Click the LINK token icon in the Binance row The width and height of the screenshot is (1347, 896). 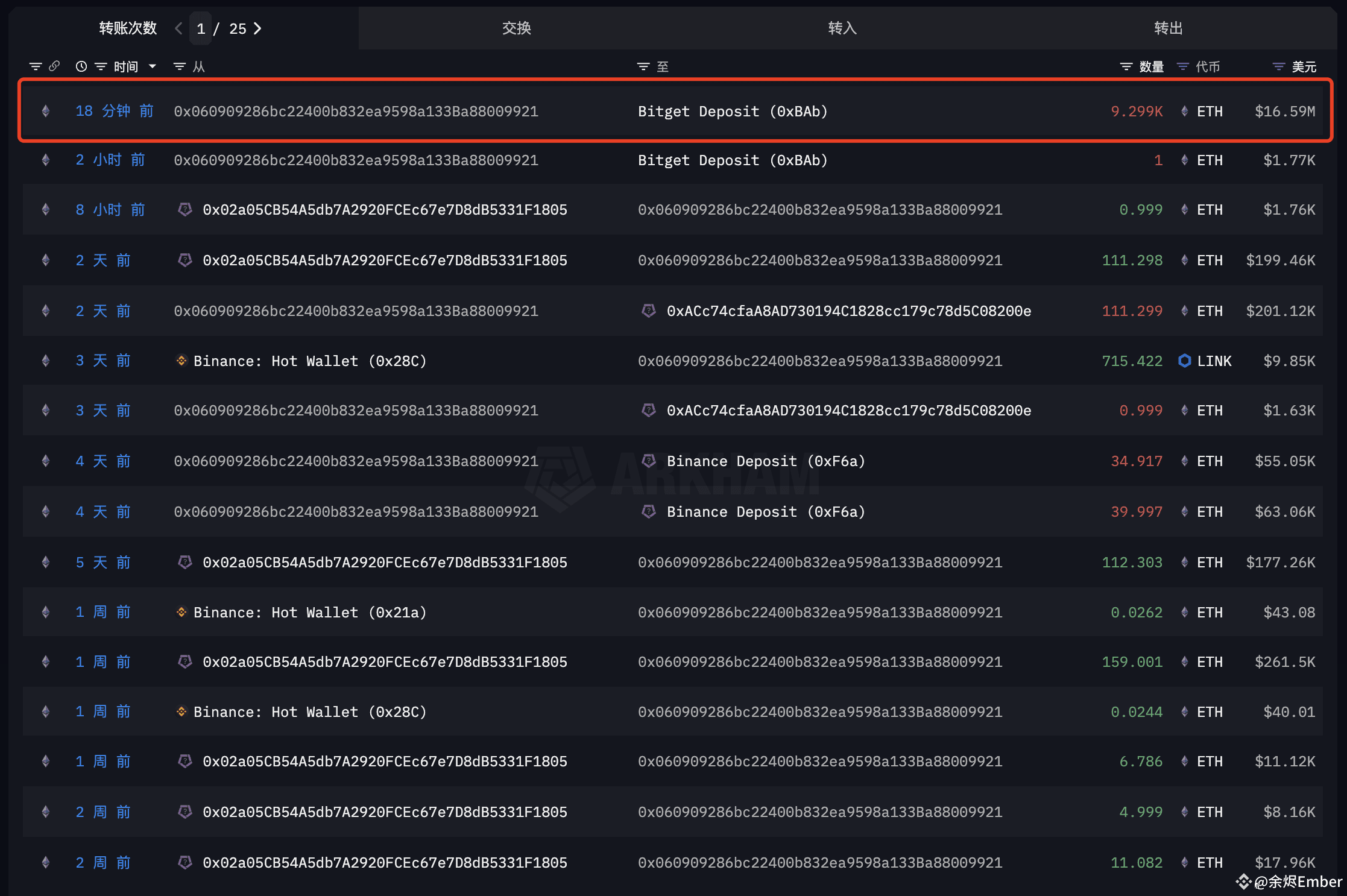click(1184, 361)
